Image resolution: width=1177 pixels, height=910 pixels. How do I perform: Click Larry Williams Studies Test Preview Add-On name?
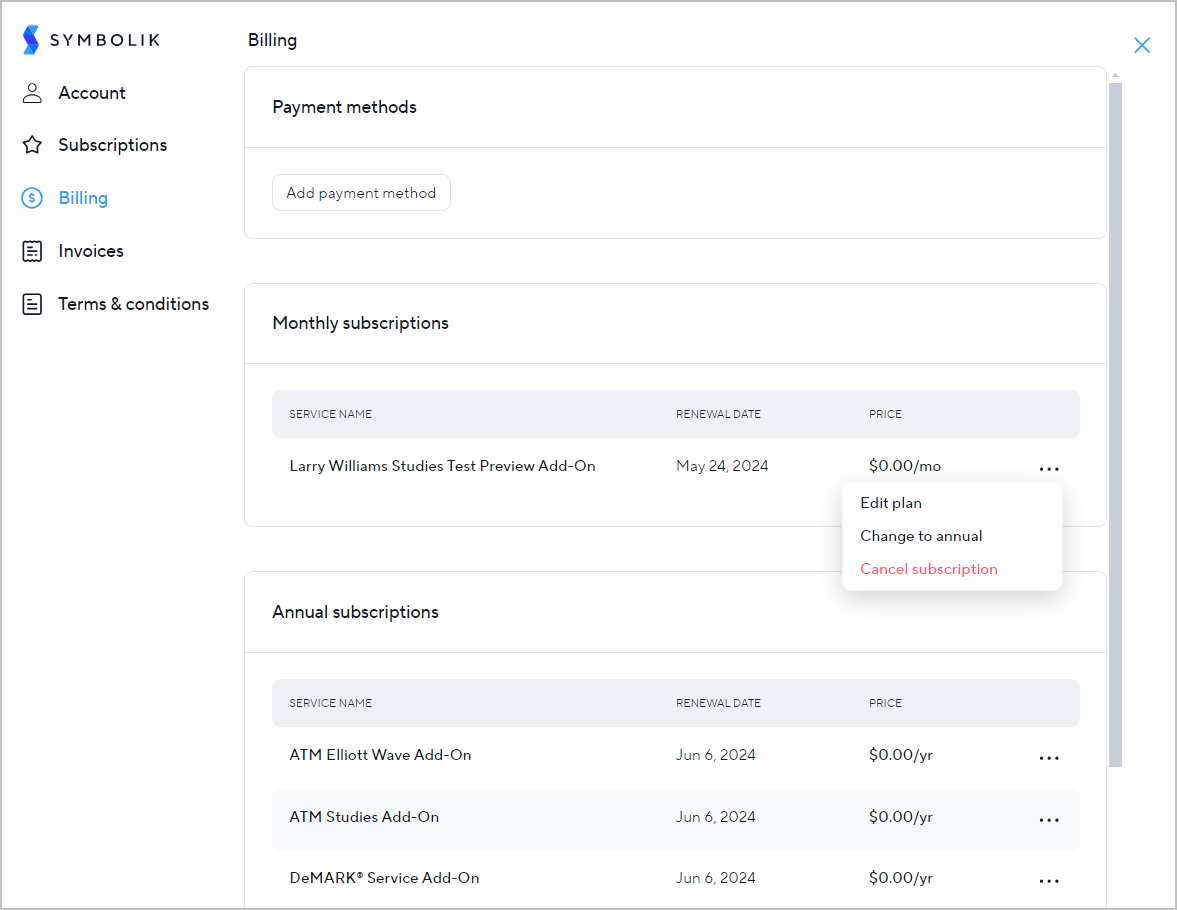tap(442, 466)
